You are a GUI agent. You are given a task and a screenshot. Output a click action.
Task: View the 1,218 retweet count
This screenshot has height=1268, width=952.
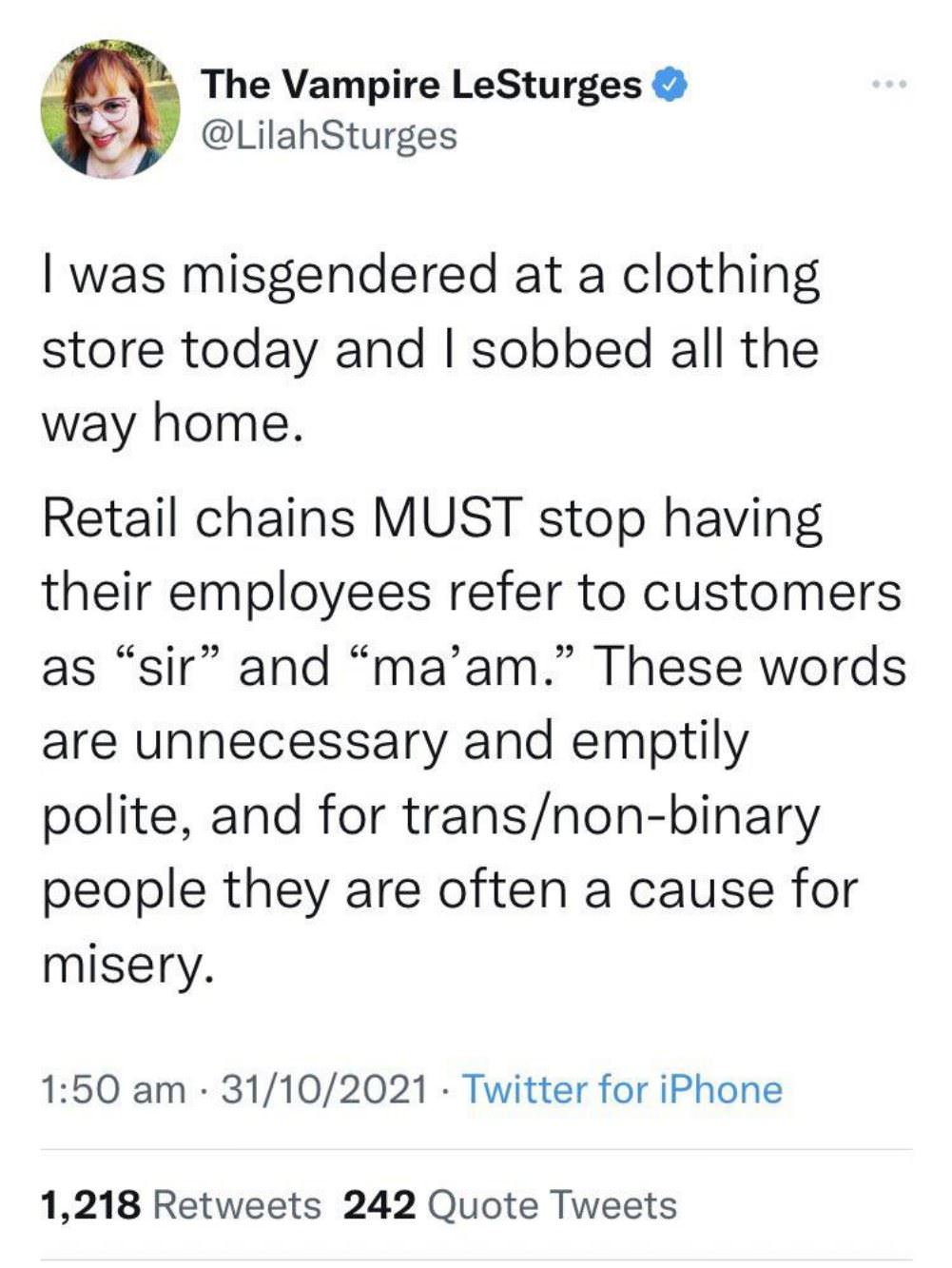click(x=91, y=1205)
